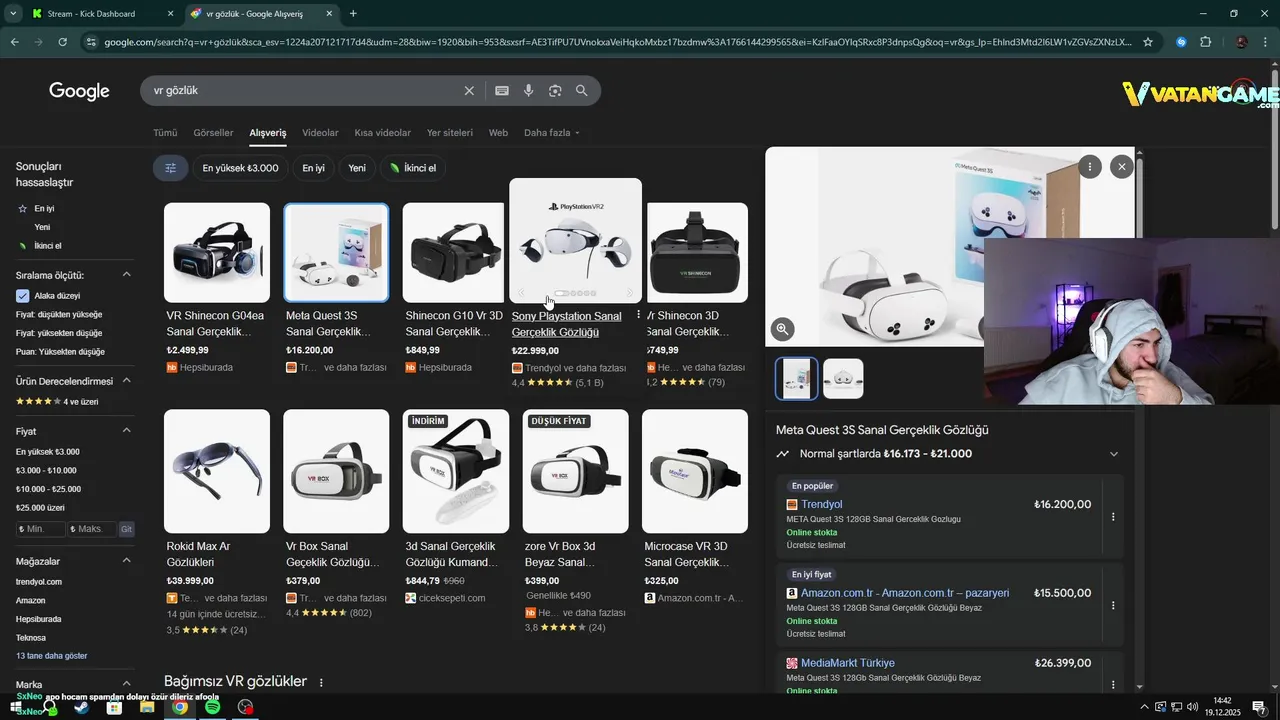The image size is (1280, 720).
Task: Filter by 4 ve üzeri star rating
Action: (57, 402)
